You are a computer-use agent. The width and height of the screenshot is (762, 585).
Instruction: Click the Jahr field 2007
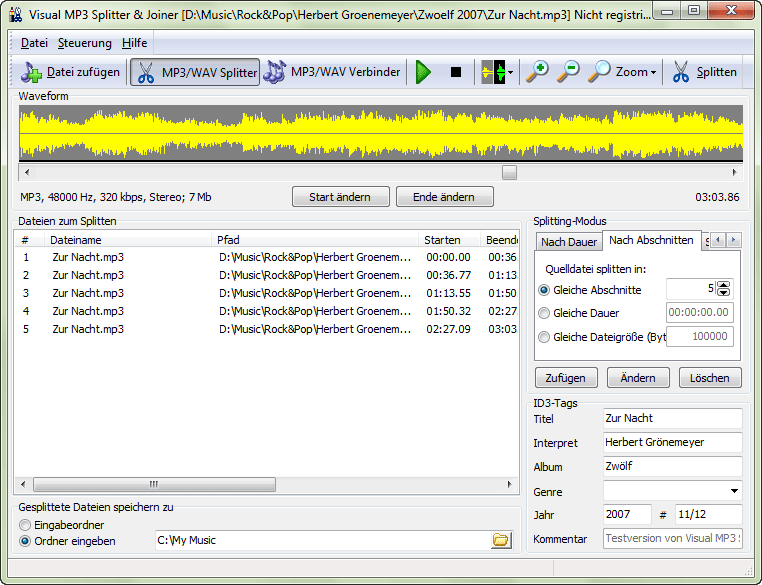(627, 514)
